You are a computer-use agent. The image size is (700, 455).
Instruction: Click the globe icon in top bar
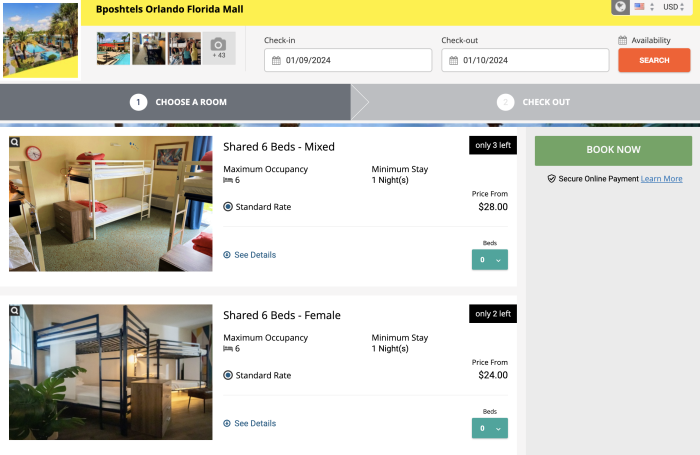pyautogui.click(x=620, y=7)
